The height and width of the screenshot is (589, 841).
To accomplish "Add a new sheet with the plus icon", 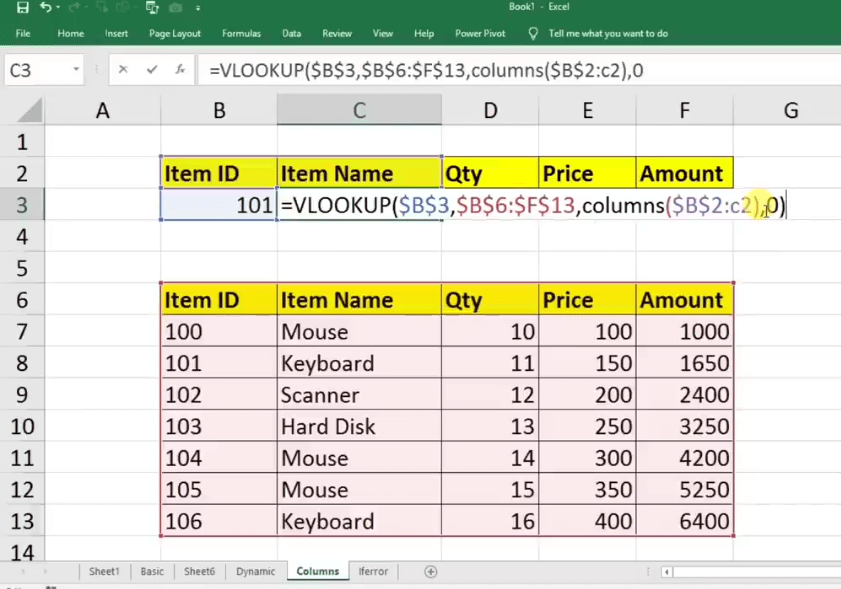I will (431, 572).
